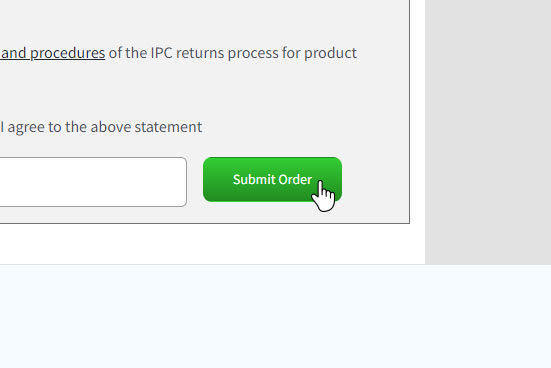Viewport: 551px width, 368px height.
Task: Click the gray sidebar area right of form
Action: pyautogui.click(x=488, y=132)
